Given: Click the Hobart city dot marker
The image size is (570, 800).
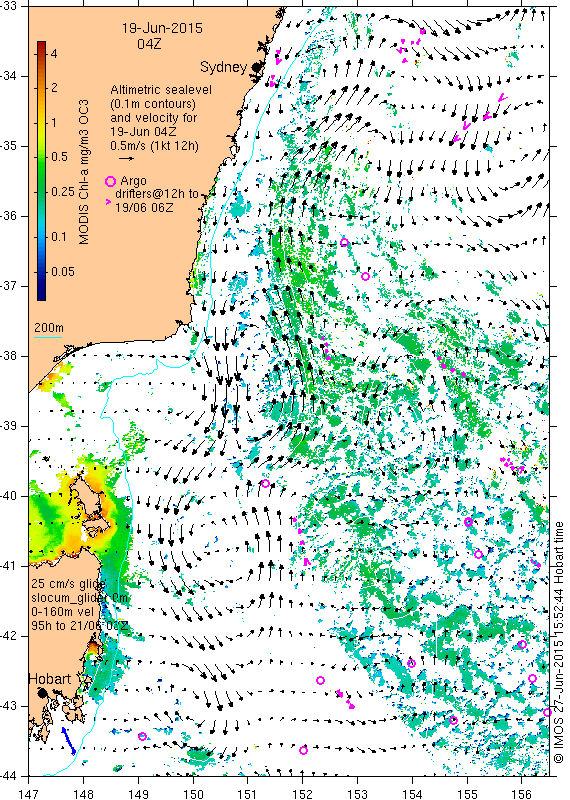Looking at the screenshot, I should pyautogui.click(x=42, y=693).
